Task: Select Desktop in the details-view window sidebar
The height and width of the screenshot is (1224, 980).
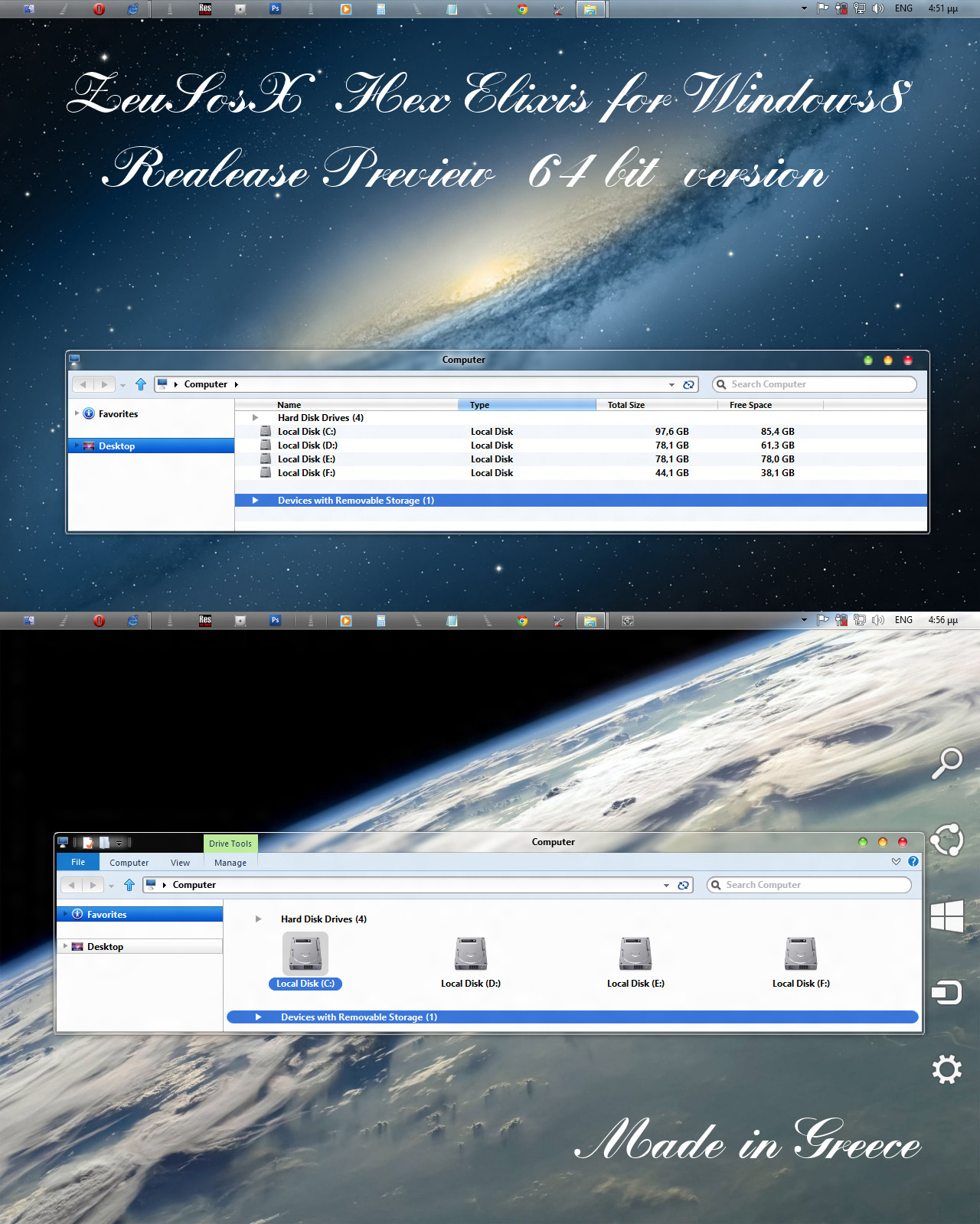Action: click(151, 446)
